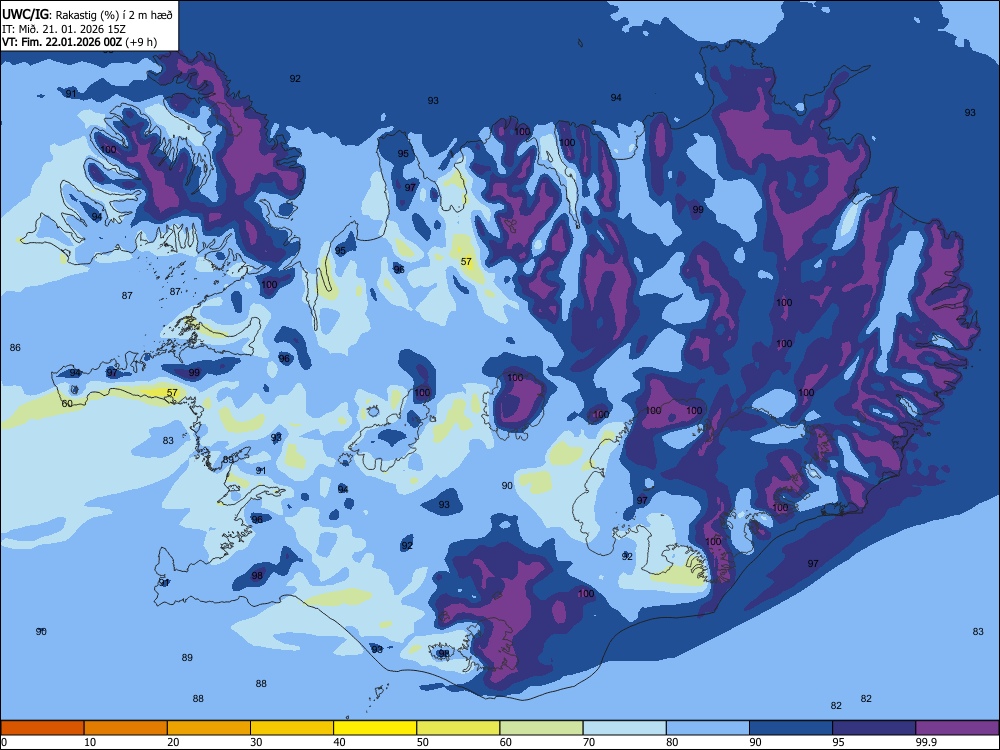Select the 'IT: Mið. 21. 01. 2026 15Z' line

(x=64, y=29)
